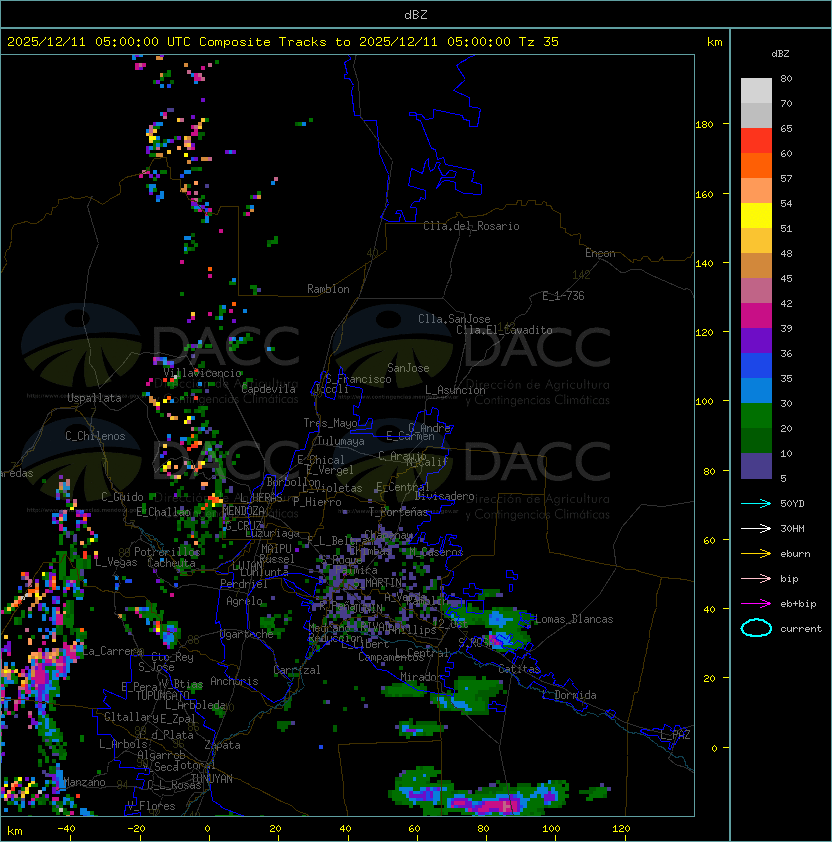Image resolution: width=832 pixels, height=842 pixels.
Task: Select the purple swatch between 39 and 36
Action: [756, 340]
